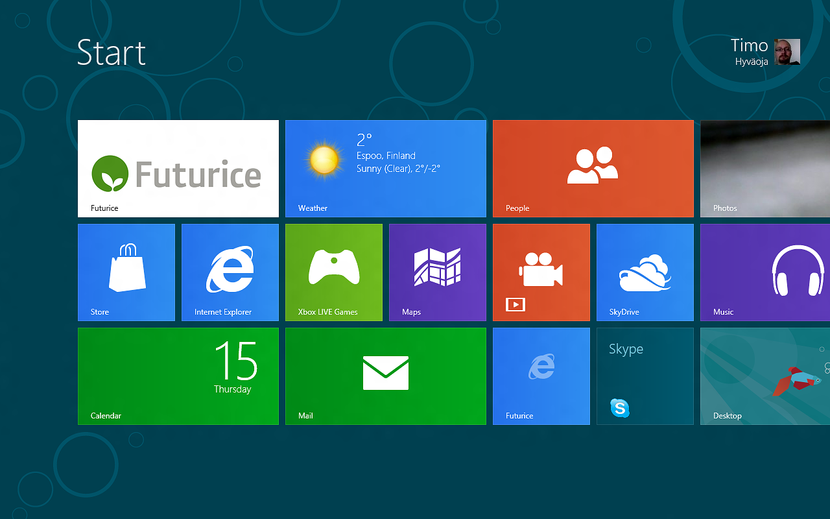Open the Calendar tile showing 15 Thursday

(x=178, y=376)
